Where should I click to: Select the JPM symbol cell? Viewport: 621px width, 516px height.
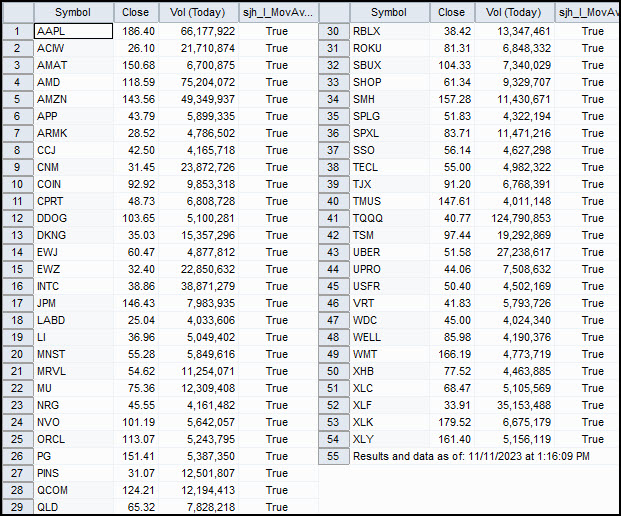click(x=74, y=303)
